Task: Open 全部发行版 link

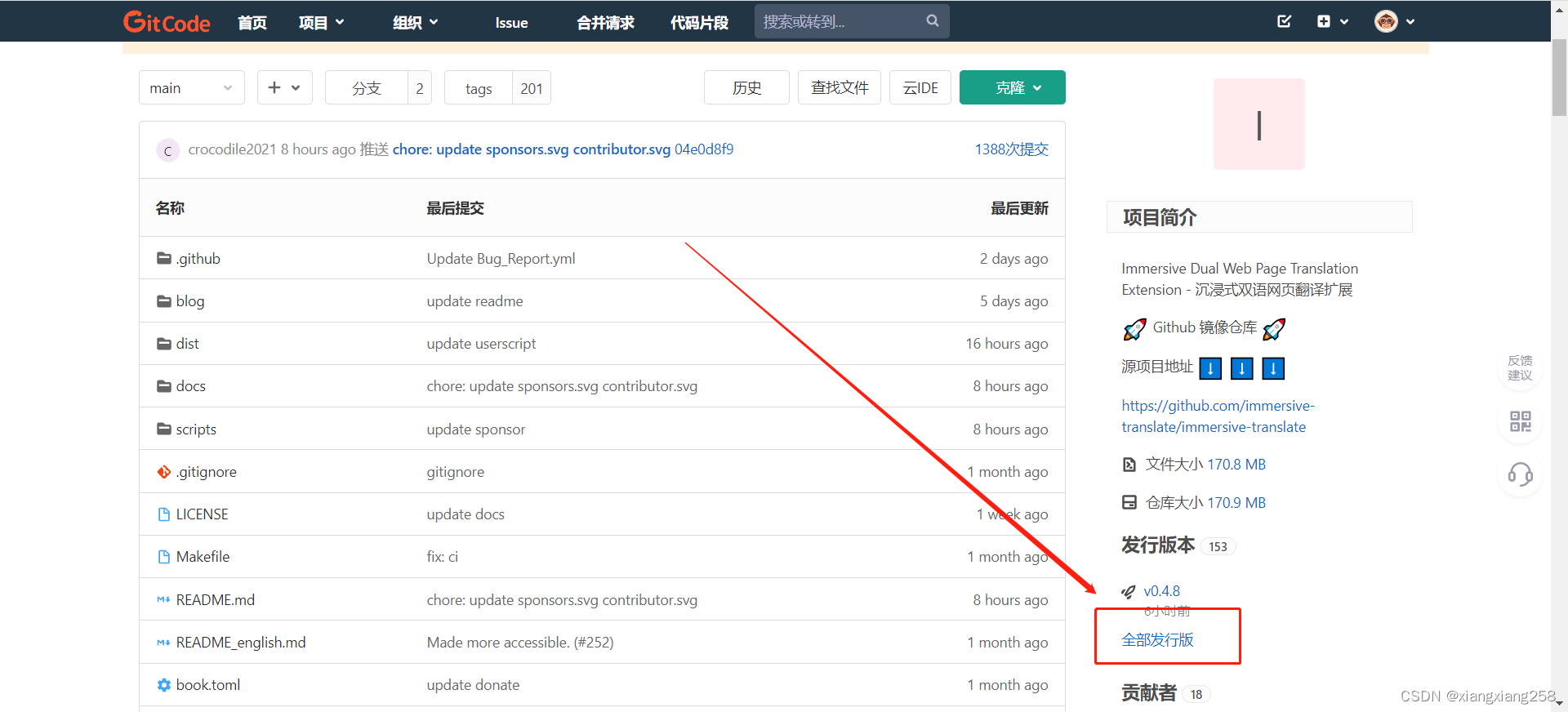Action: click(x=1157, y=639)
